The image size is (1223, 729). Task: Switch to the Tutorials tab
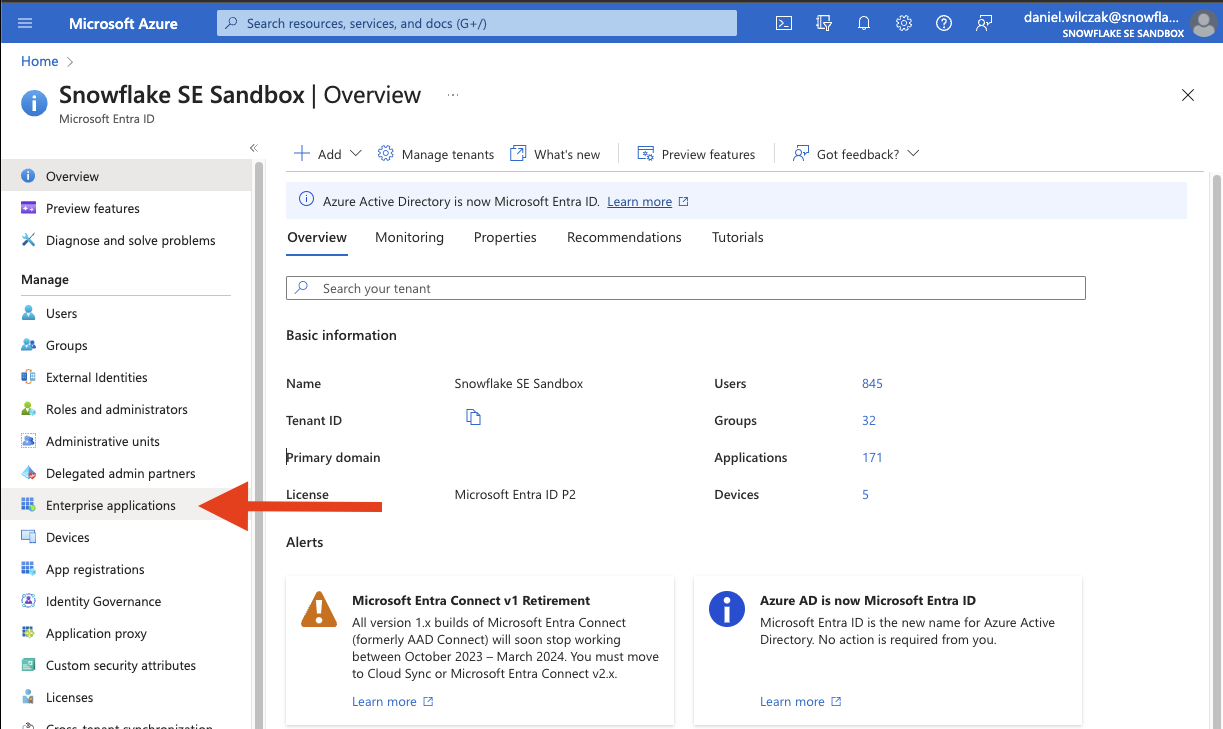point(738,237)
